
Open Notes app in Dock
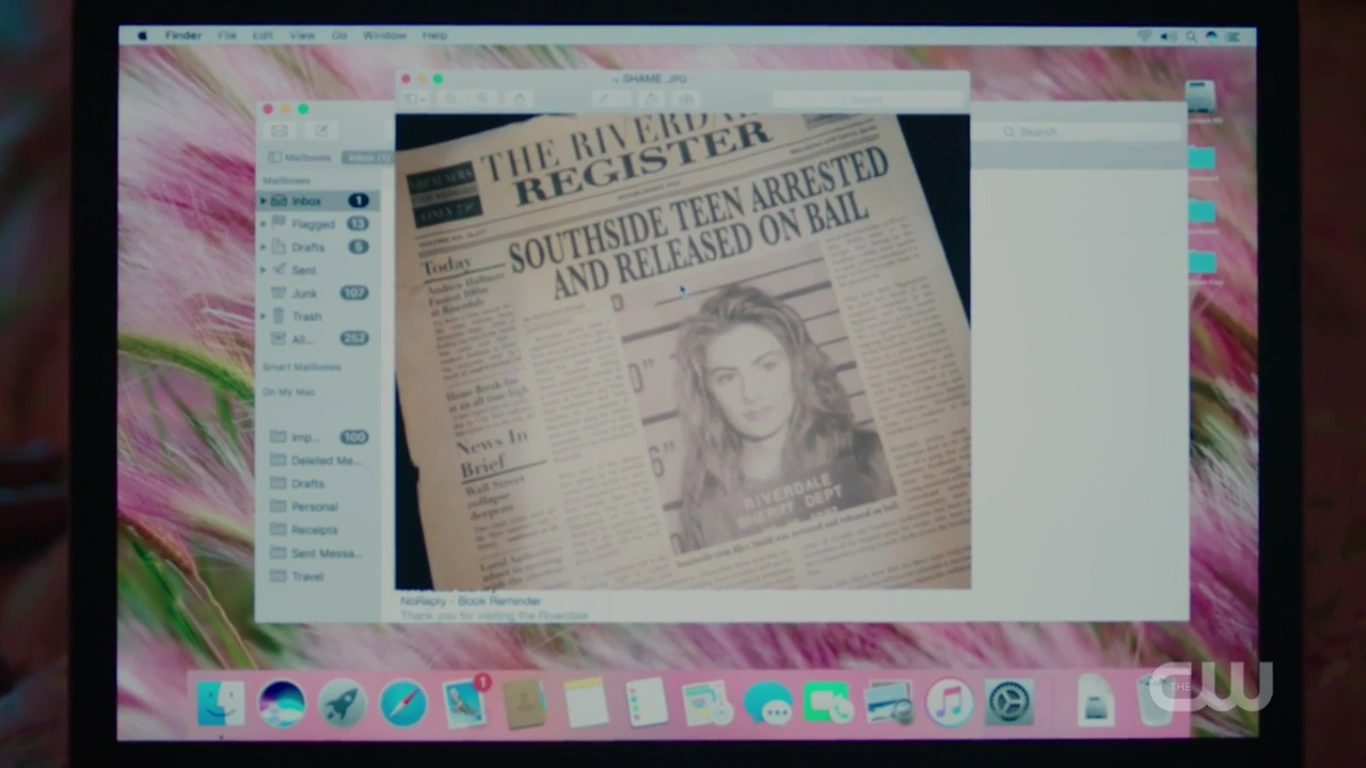click(586, 702)
